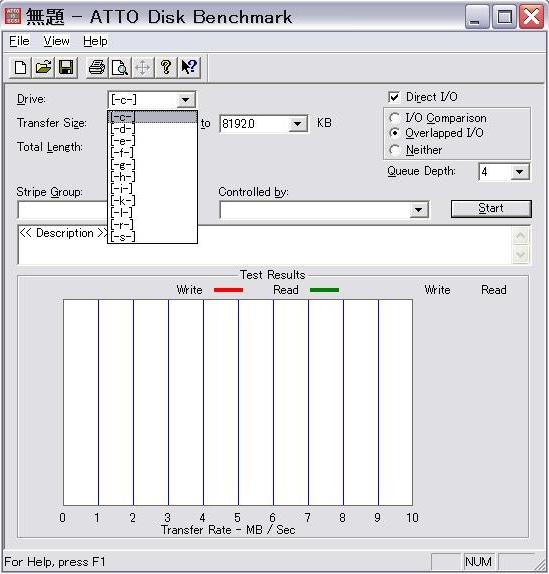The image size is (549, 574).
Task: Choose Overlapped I/O option
Action: point(394,133)
